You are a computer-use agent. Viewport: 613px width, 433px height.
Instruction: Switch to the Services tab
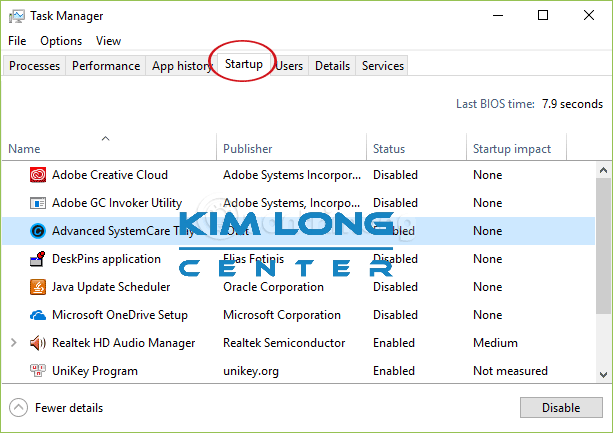point(383,66)
